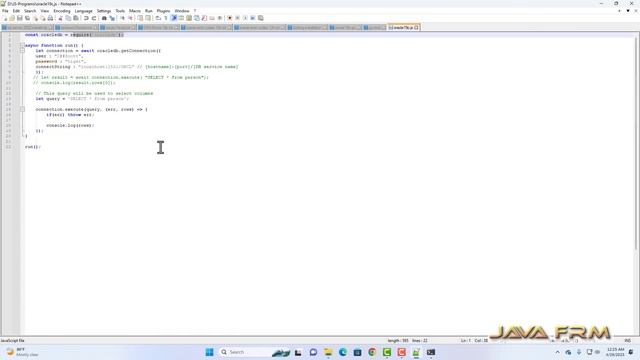Collapse the getConnection block fold marker
The height and width of the screenshot is (360, 640).
(x=22, y=51)
